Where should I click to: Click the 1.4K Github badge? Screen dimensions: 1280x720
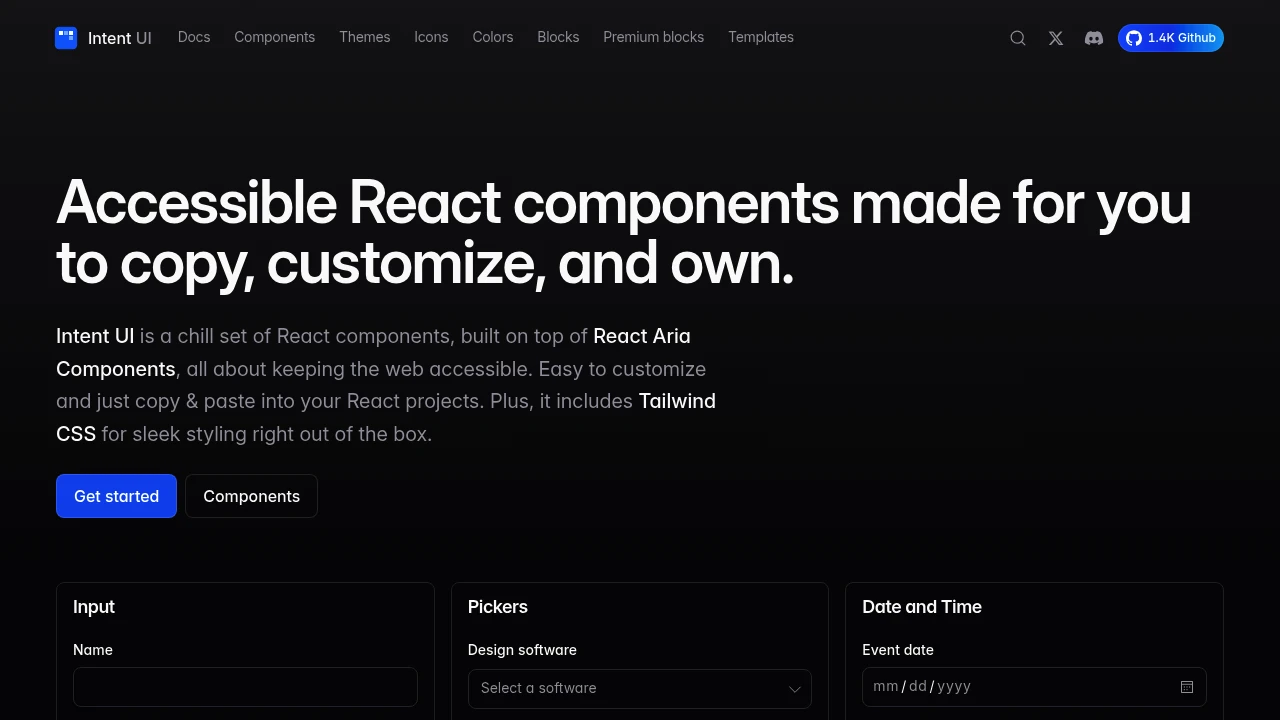[1171, 38]
